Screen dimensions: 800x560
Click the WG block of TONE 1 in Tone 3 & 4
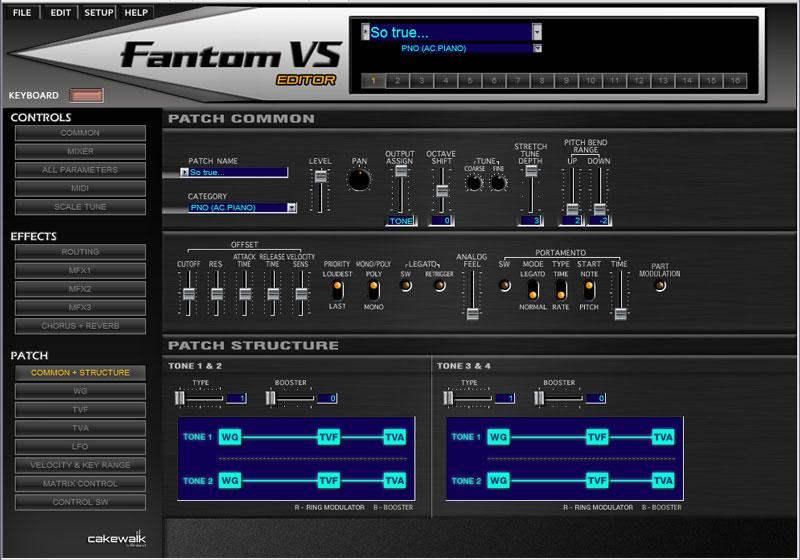point(498,437)
